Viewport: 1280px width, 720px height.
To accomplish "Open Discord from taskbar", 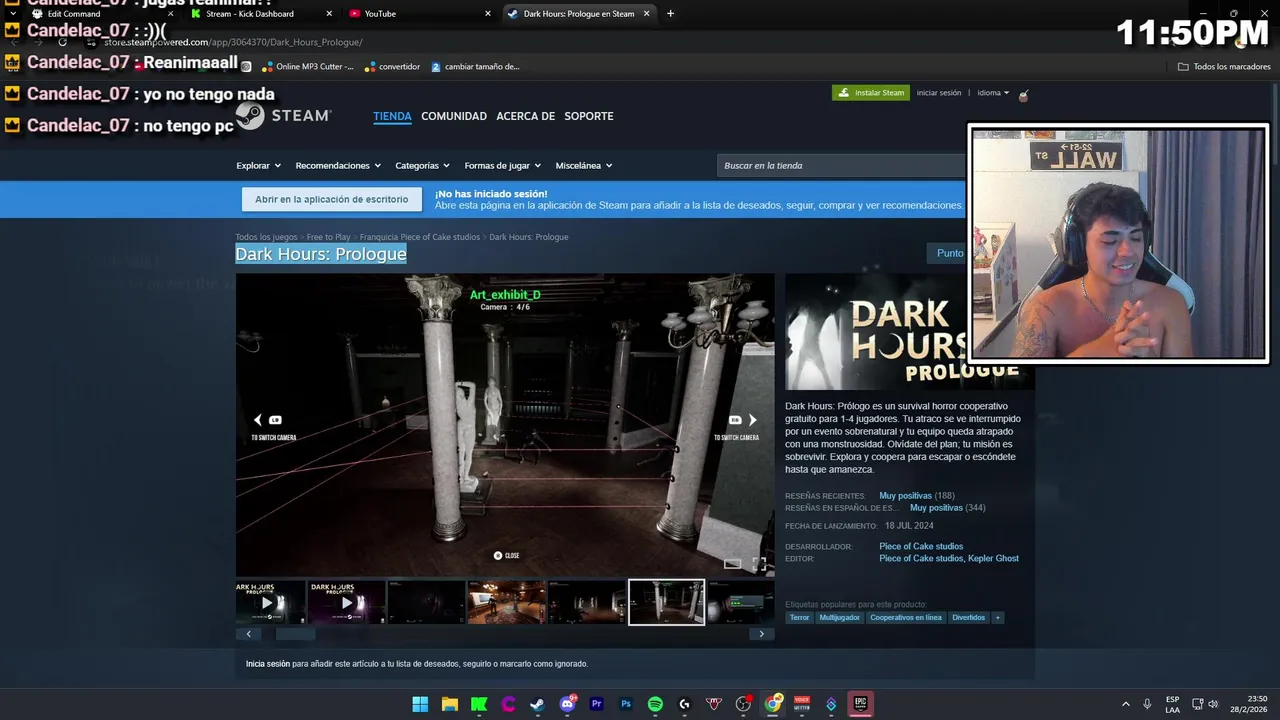I will [x=567, y=704].
